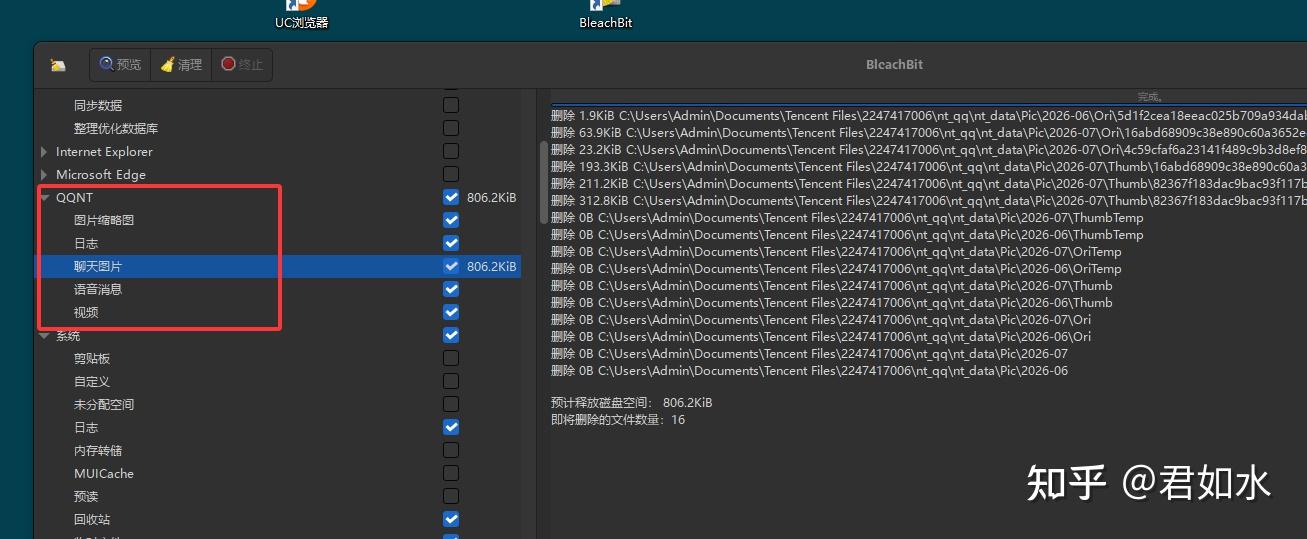Image resolution: width=1307 pixels, height=539 pixels.
Task: Click the log line deleting 211.2KiB
Action: click(x=928, y=183)
